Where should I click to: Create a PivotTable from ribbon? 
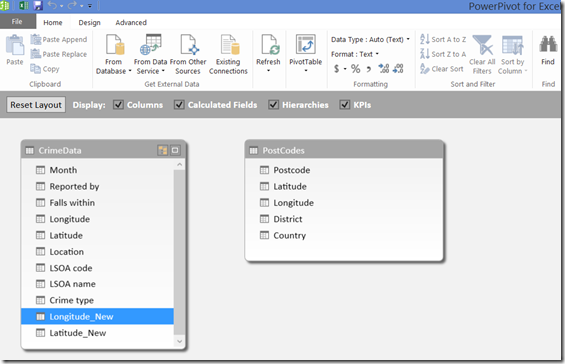pos(306,50)
